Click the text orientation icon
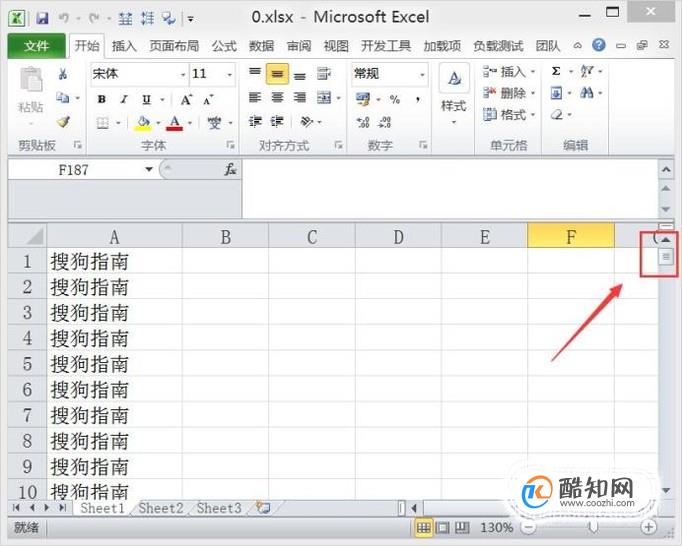682x546 pixels. point(307,121)
